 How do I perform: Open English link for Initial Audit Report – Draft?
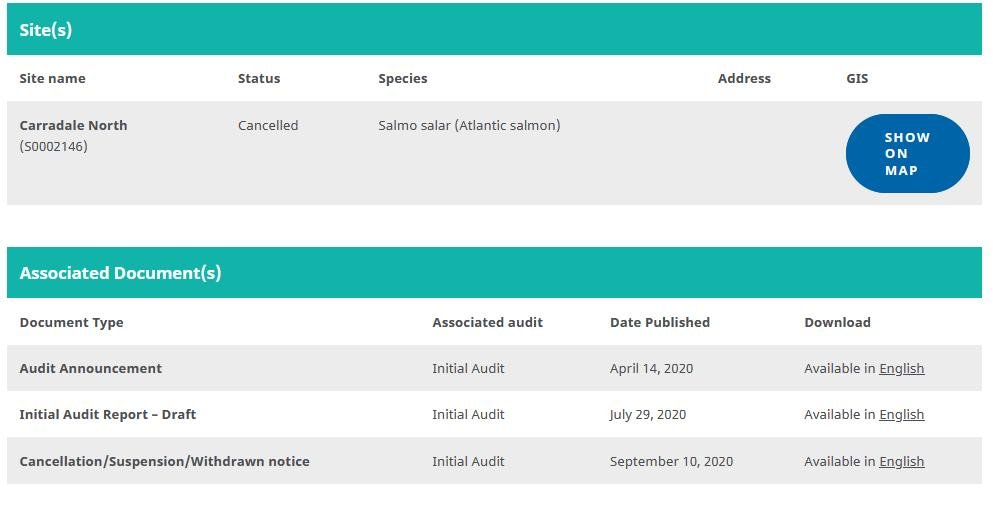[x=901, y=415]
